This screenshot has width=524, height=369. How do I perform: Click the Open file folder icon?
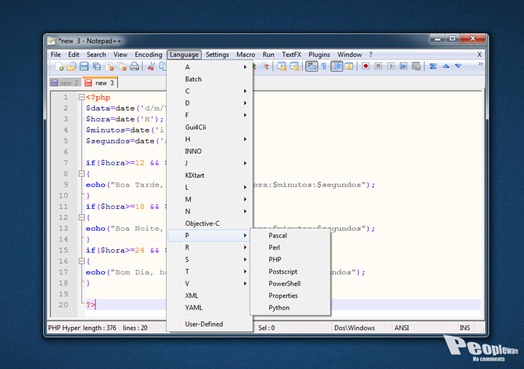click(x=72, y=67)
